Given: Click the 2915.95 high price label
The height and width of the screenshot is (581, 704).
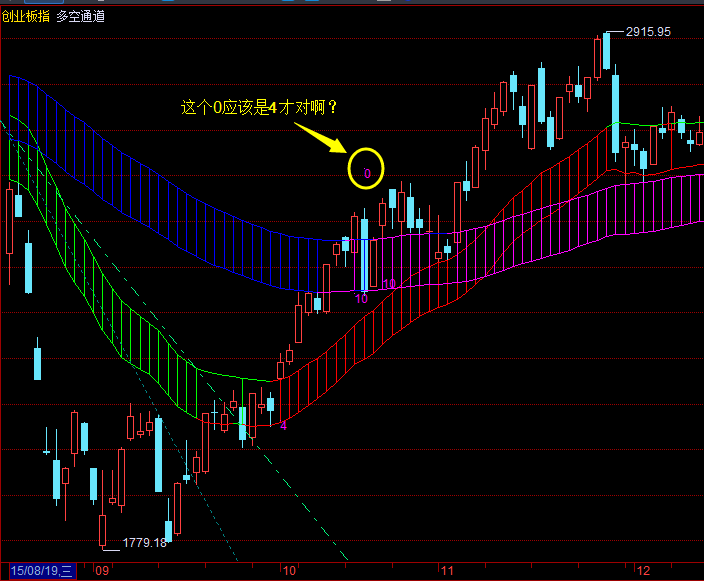Looking at the screenshot, I should pos(647,31).
